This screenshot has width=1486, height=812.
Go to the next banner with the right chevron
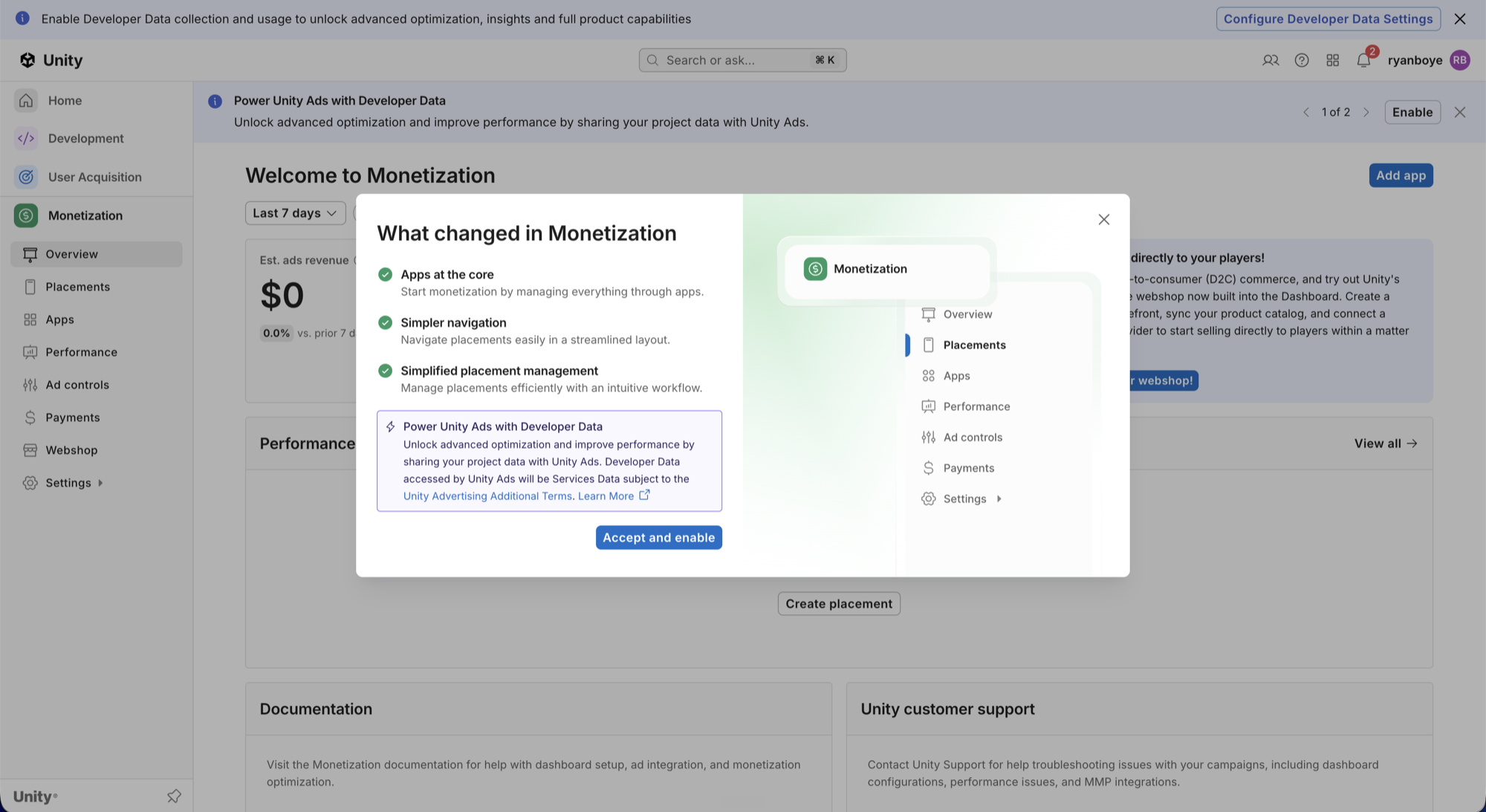[1366, 112]
